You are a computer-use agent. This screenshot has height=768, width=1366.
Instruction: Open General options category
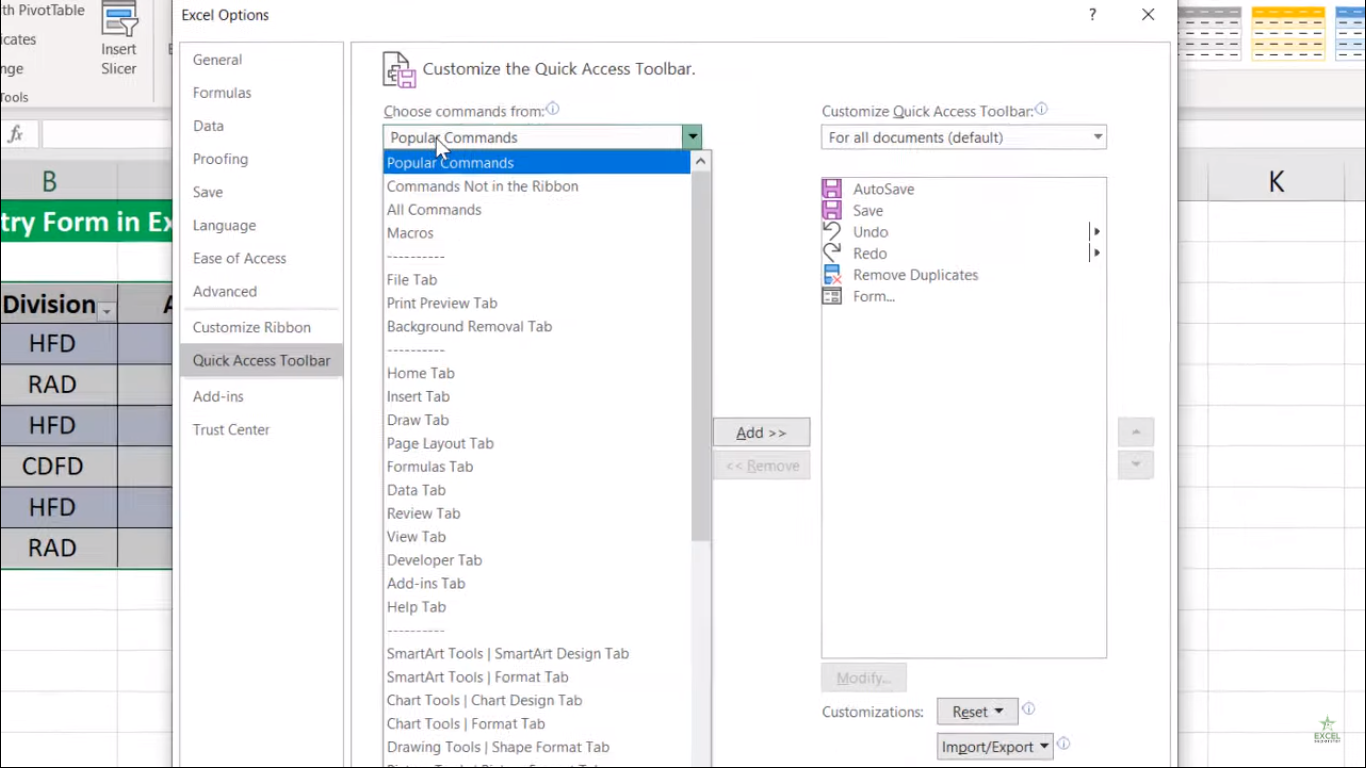pos(261,60)
